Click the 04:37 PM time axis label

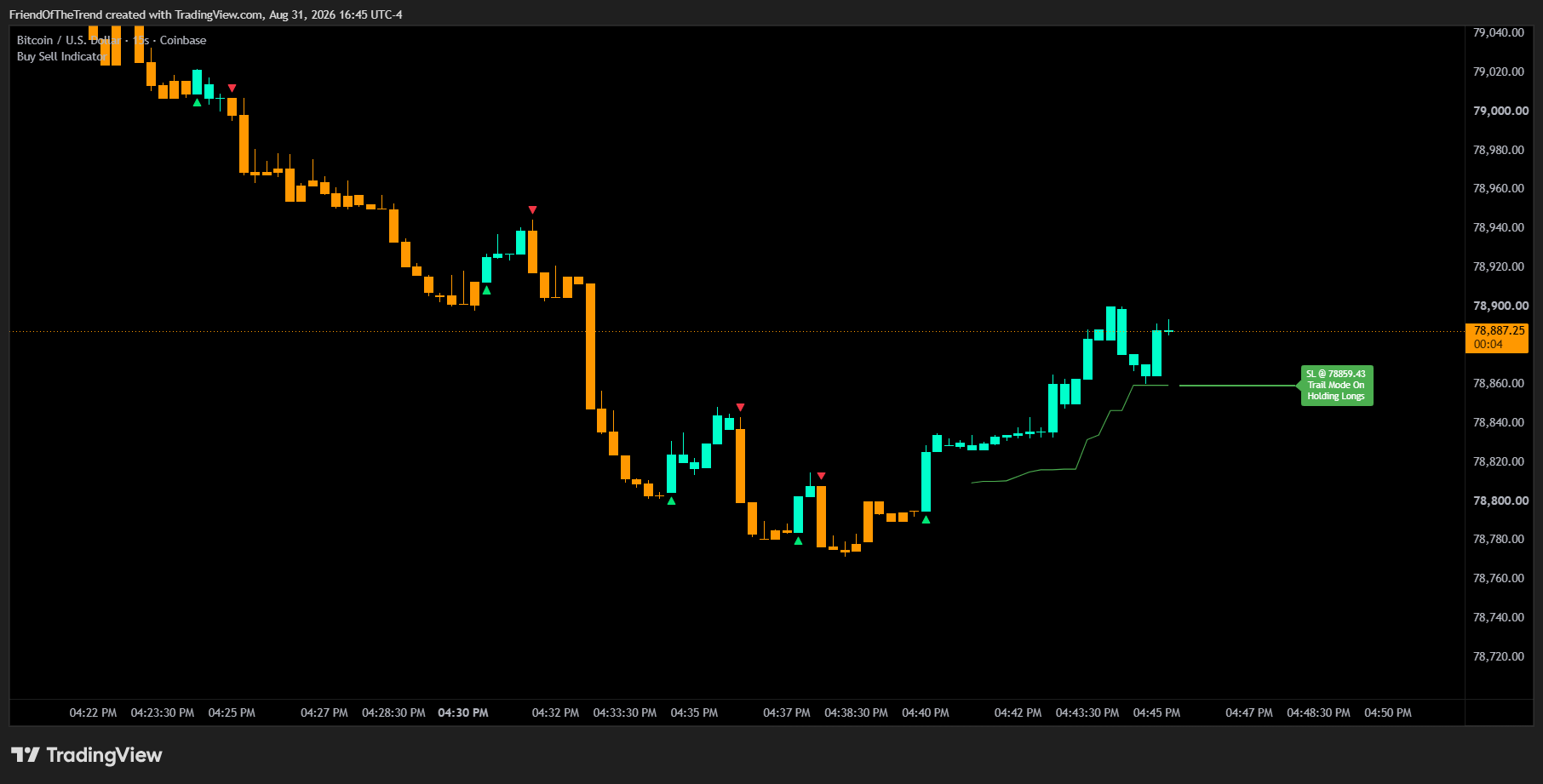pos(787,712)
